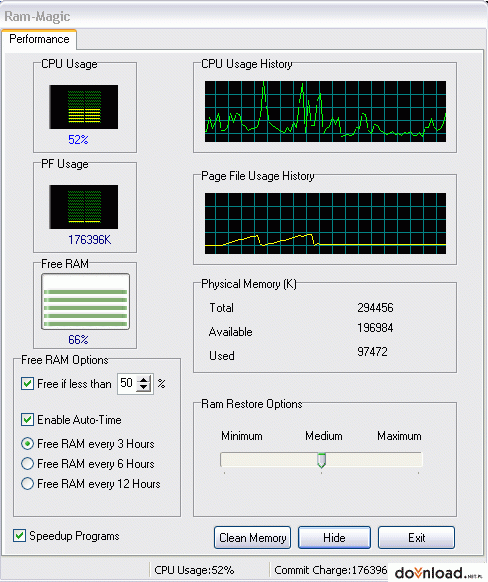This screenshot has width=488, height=582.
Task: Select Free RAM every 6 Hours
Action: tap(27, 464)
